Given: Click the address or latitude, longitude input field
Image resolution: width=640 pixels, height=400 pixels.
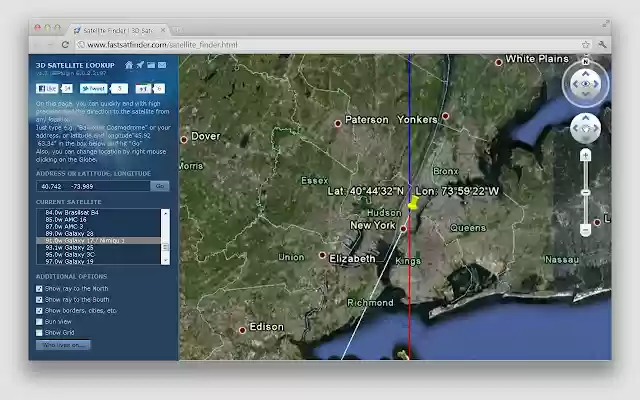Looking at the screenshot, I should 93,186.
